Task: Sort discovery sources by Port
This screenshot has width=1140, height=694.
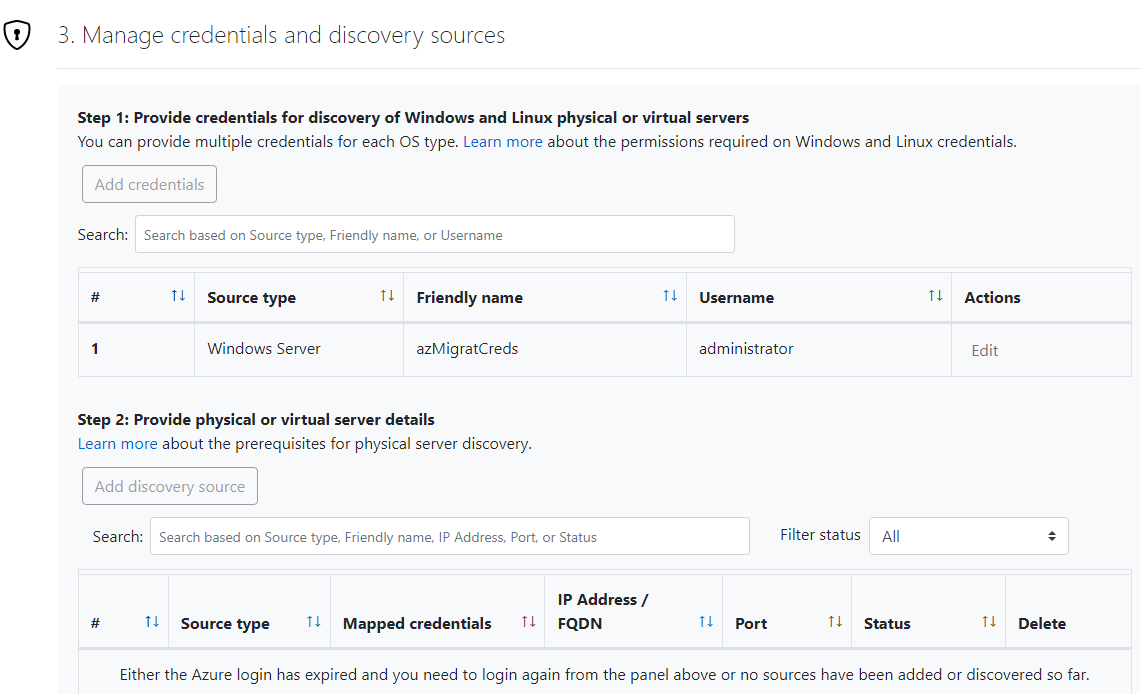Action: point(834,621)
